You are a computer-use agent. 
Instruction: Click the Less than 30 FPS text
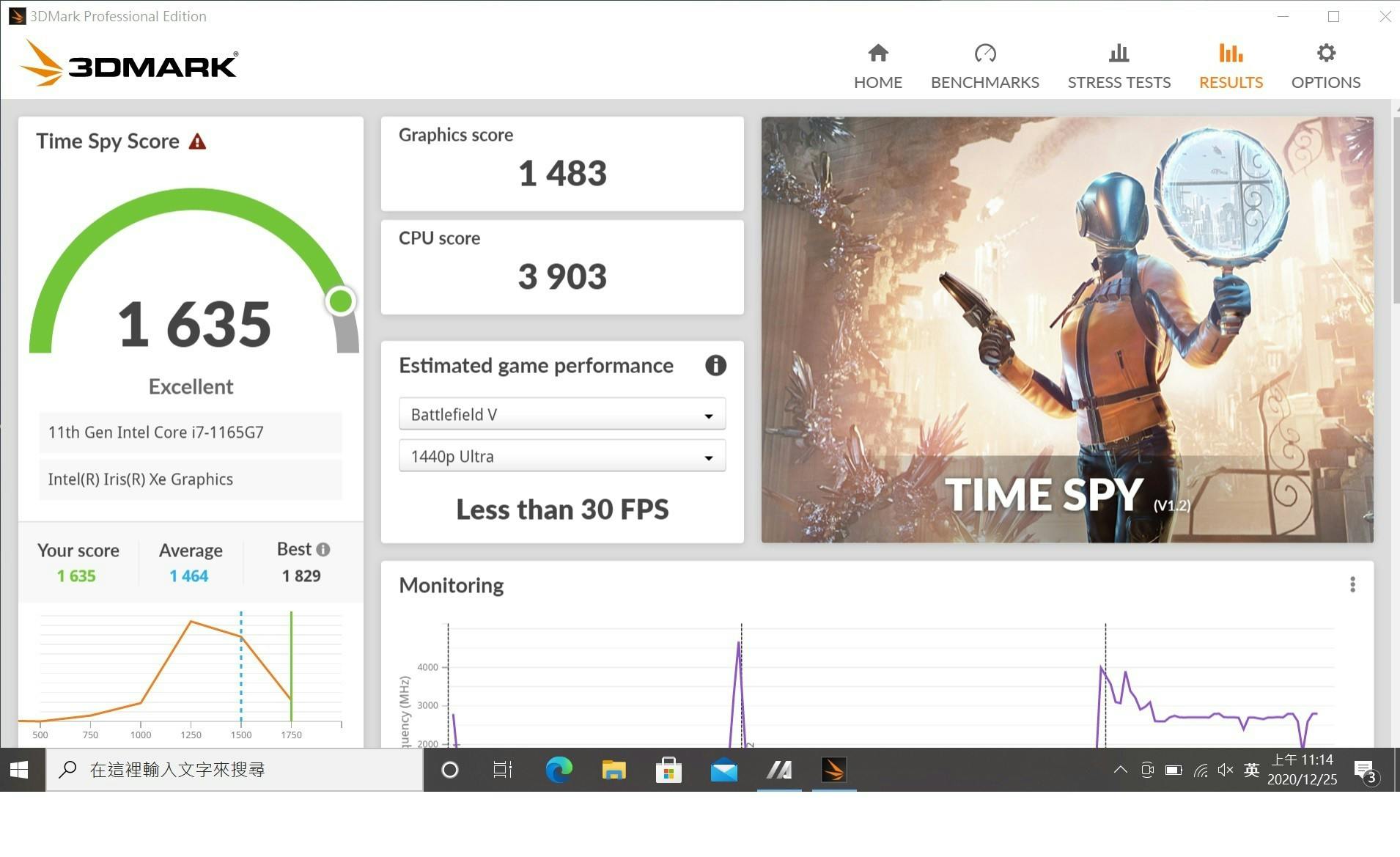[562, 510]
